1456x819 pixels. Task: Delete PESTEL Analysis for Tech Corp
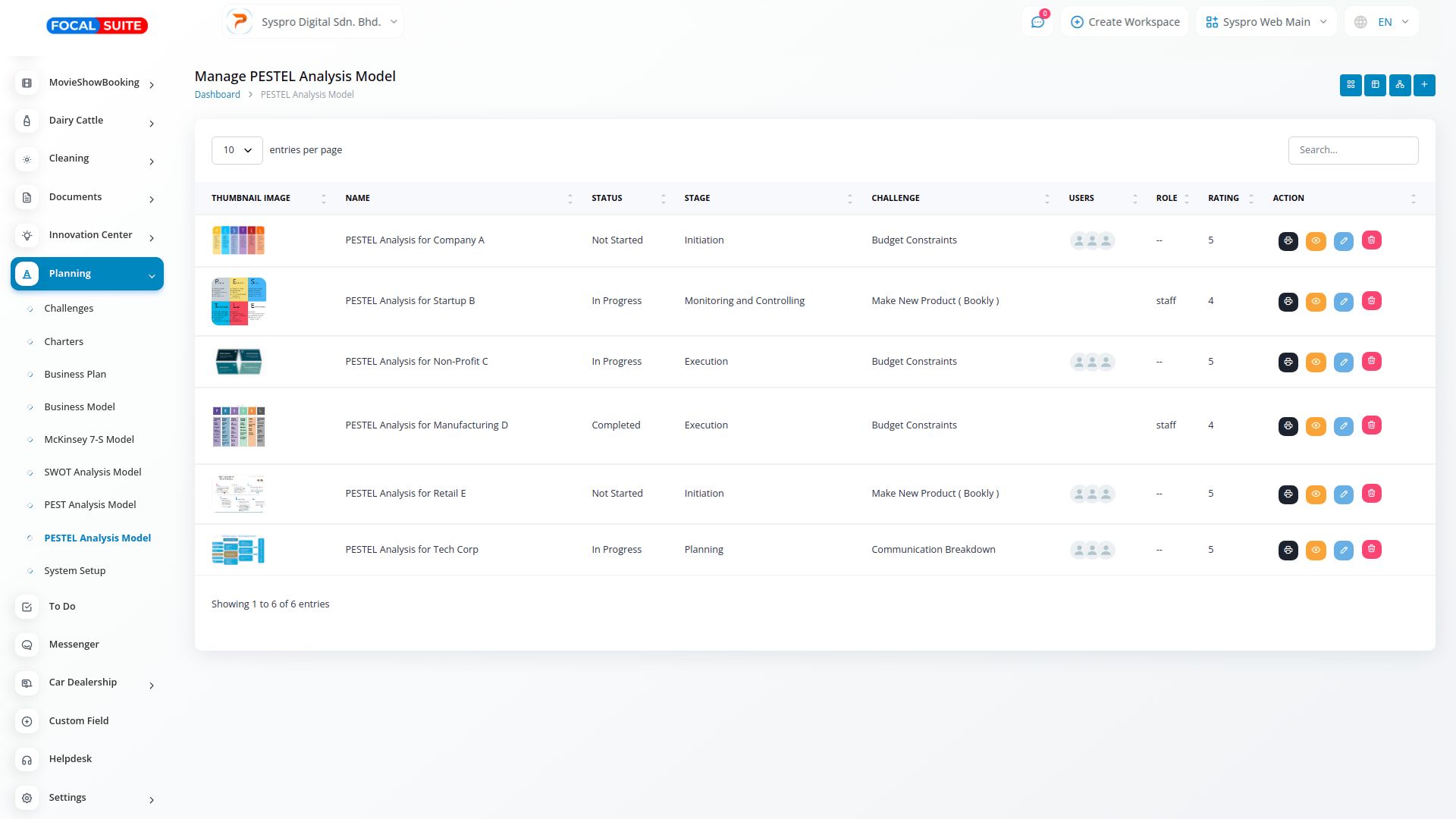[x=1371, y=550]
